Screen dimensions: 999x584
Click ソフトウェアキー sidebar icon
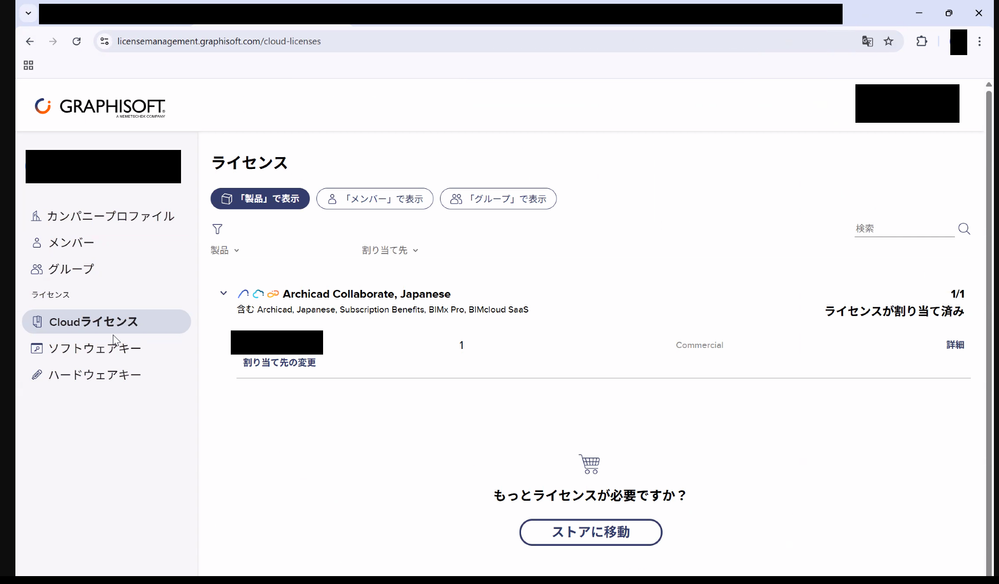pos(37,348)
